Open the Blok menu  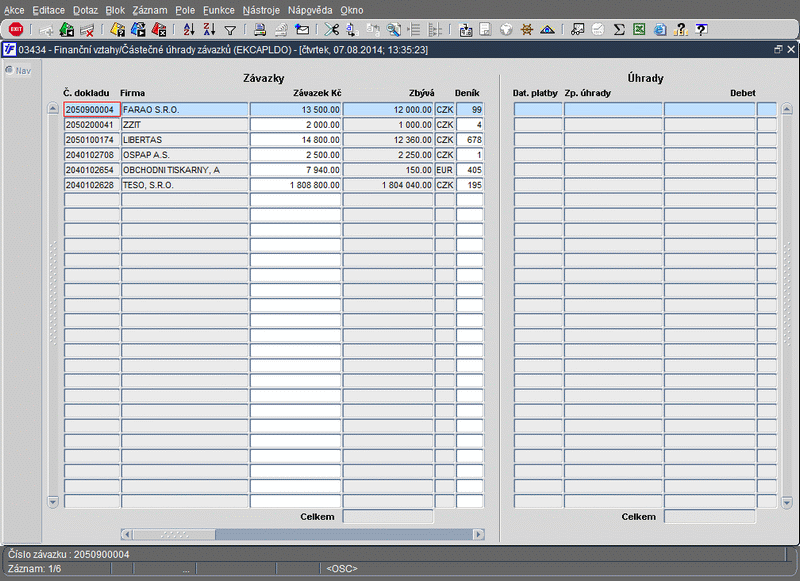pos(115,10)
